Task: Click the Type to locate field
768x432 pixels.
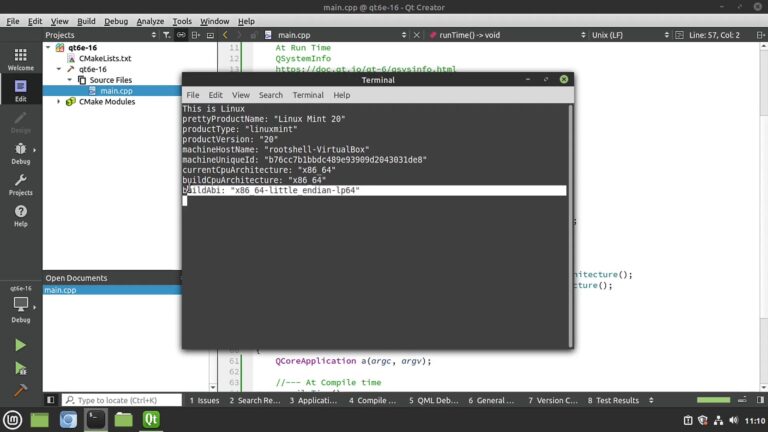Action: click(122, 400)
